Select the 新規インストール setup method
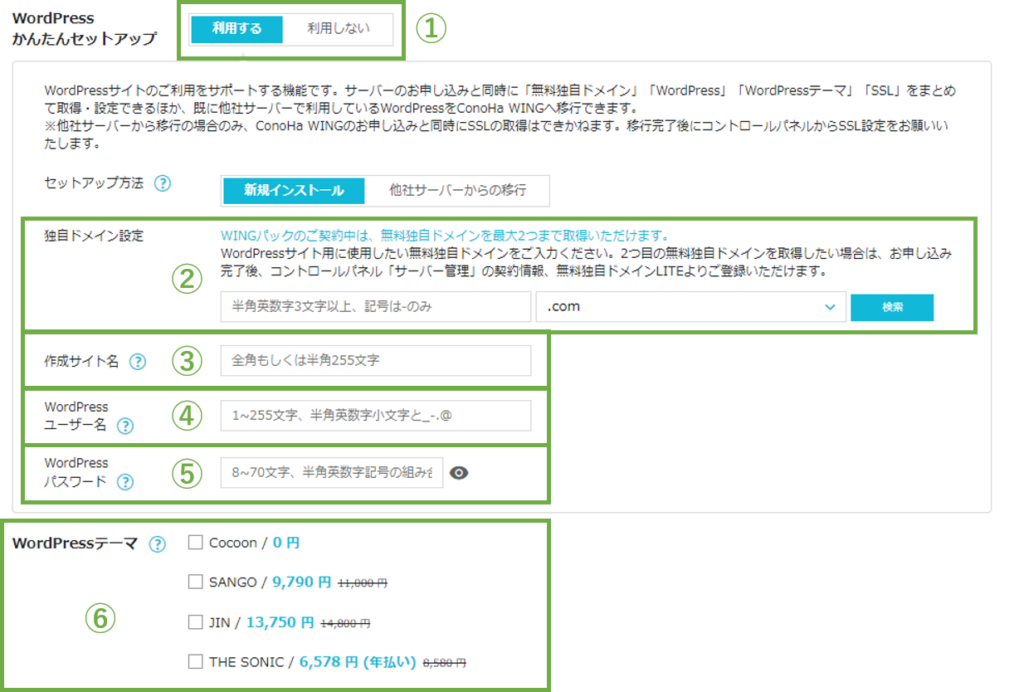Viewport: 1024px width, 692px height. [292, 190]
